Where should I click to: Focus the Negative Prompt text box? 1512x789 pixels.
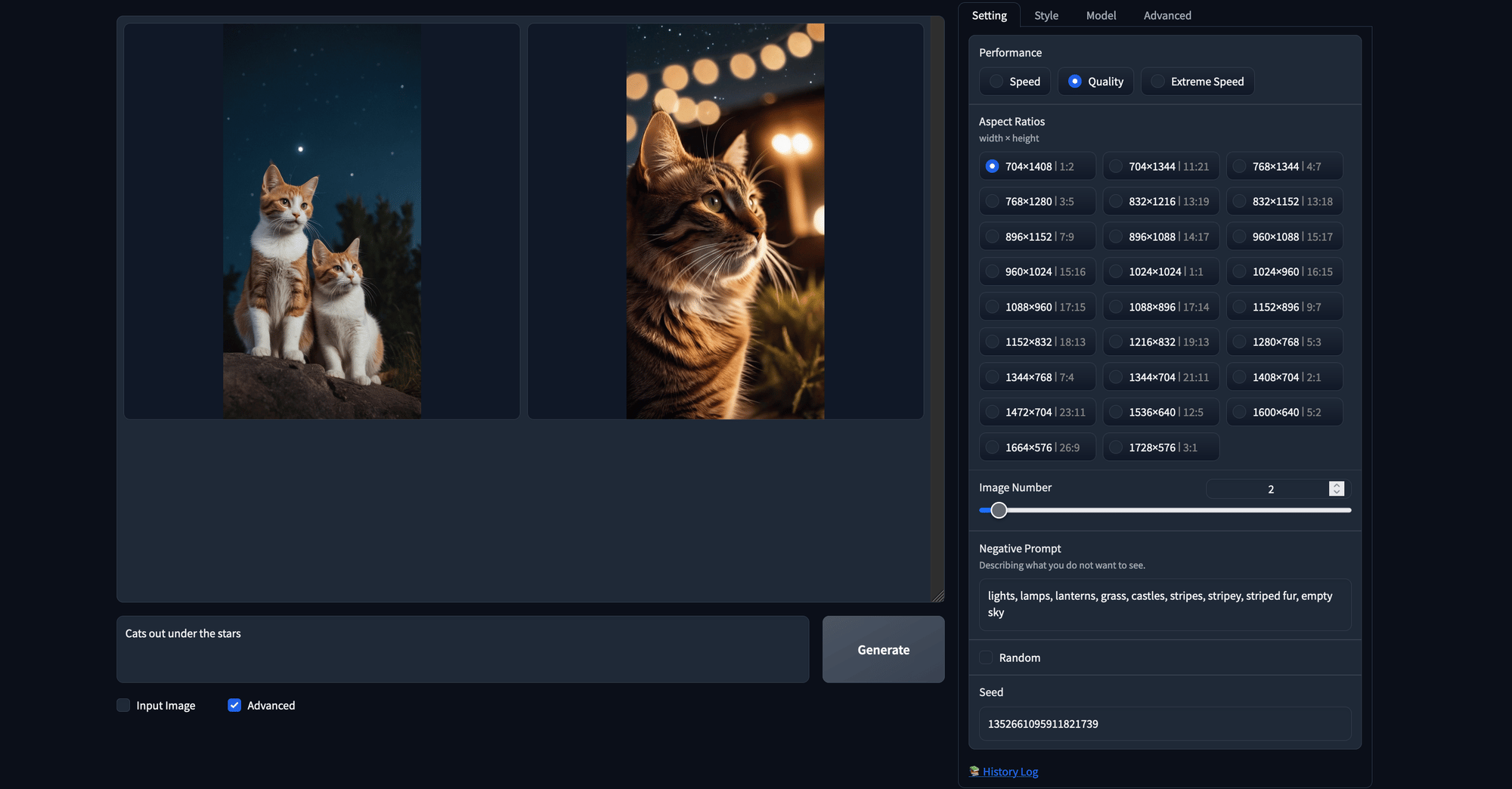[x=1165, y=605]
